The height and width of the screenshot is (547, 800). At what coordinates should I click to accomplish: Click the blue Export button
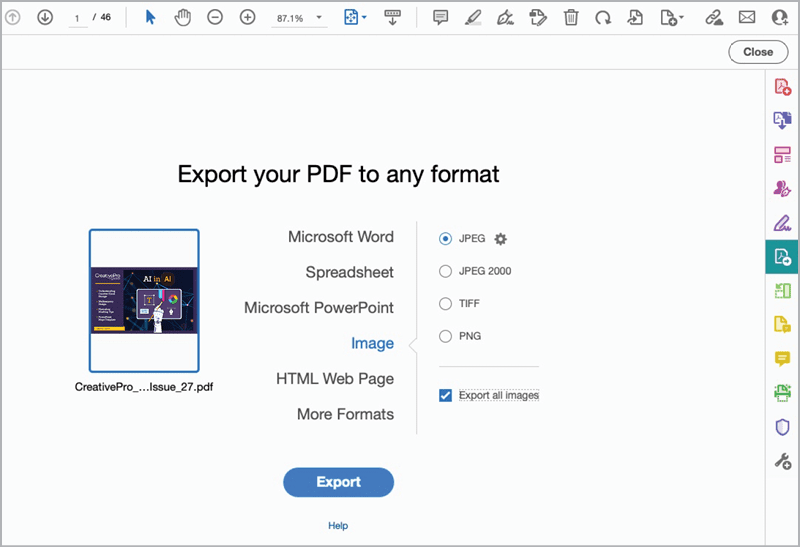pyautogui.click(x=338, y=482)
